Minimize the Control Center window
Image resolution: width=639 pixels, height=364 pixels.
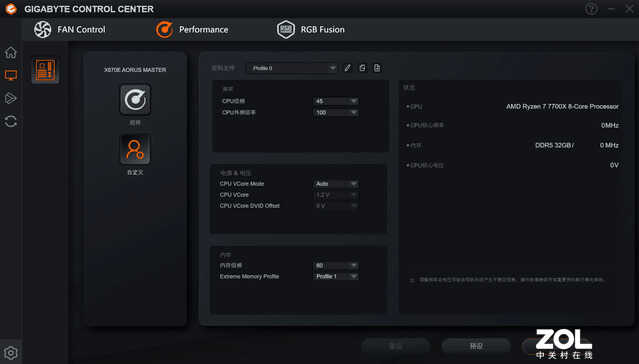pyautogui.click(x=611, y=9)
